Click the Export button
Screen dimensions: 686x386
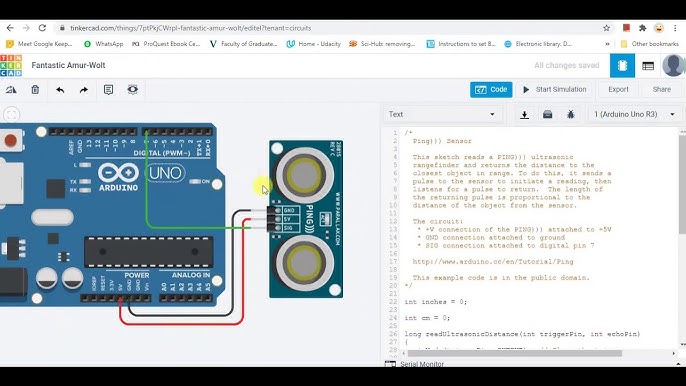click(x=618, y=90)
